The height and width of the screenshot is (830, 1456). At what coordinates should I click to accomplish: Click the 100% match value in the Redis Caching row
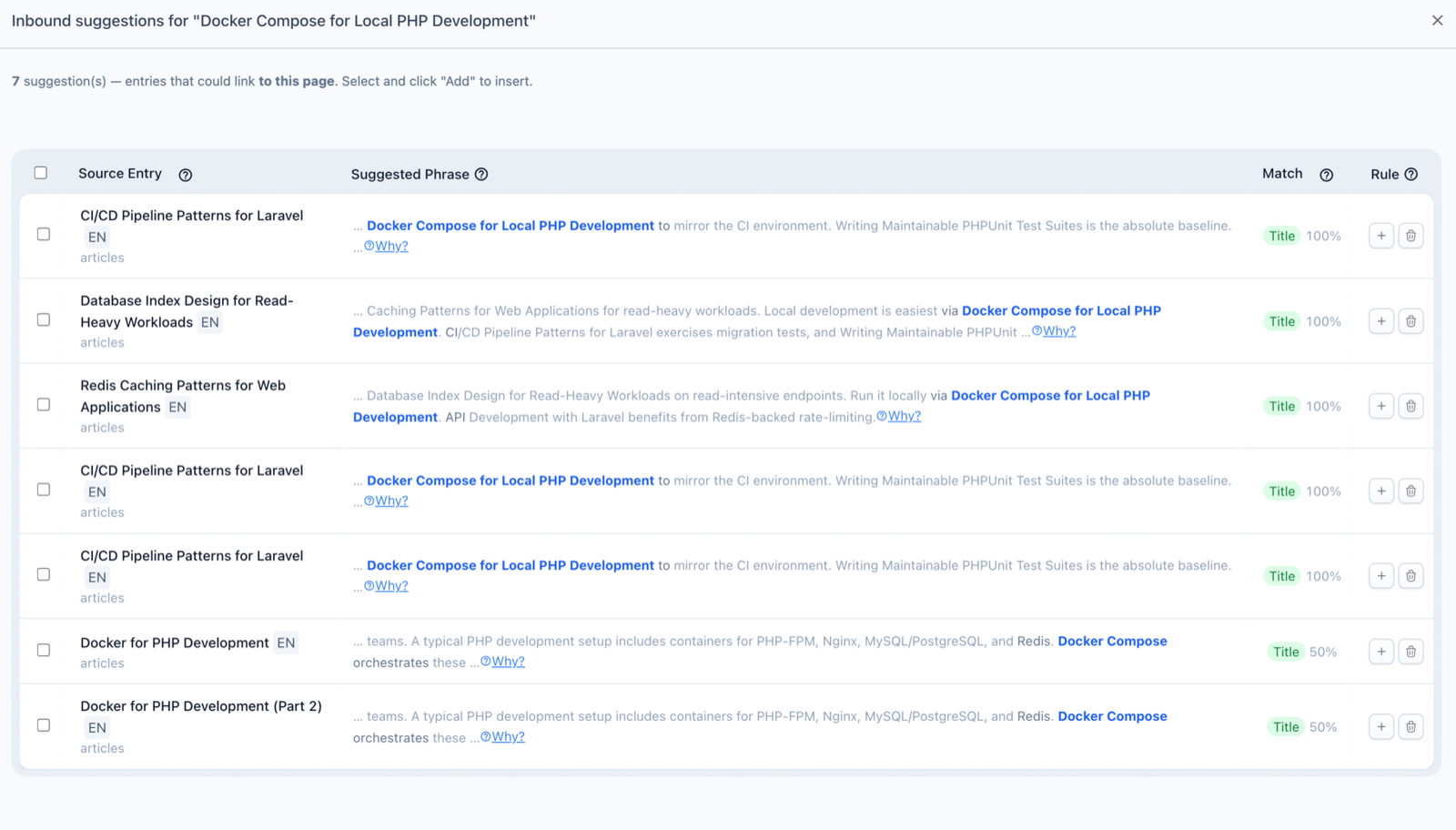pyautogui.click(x=1324, y=406)
